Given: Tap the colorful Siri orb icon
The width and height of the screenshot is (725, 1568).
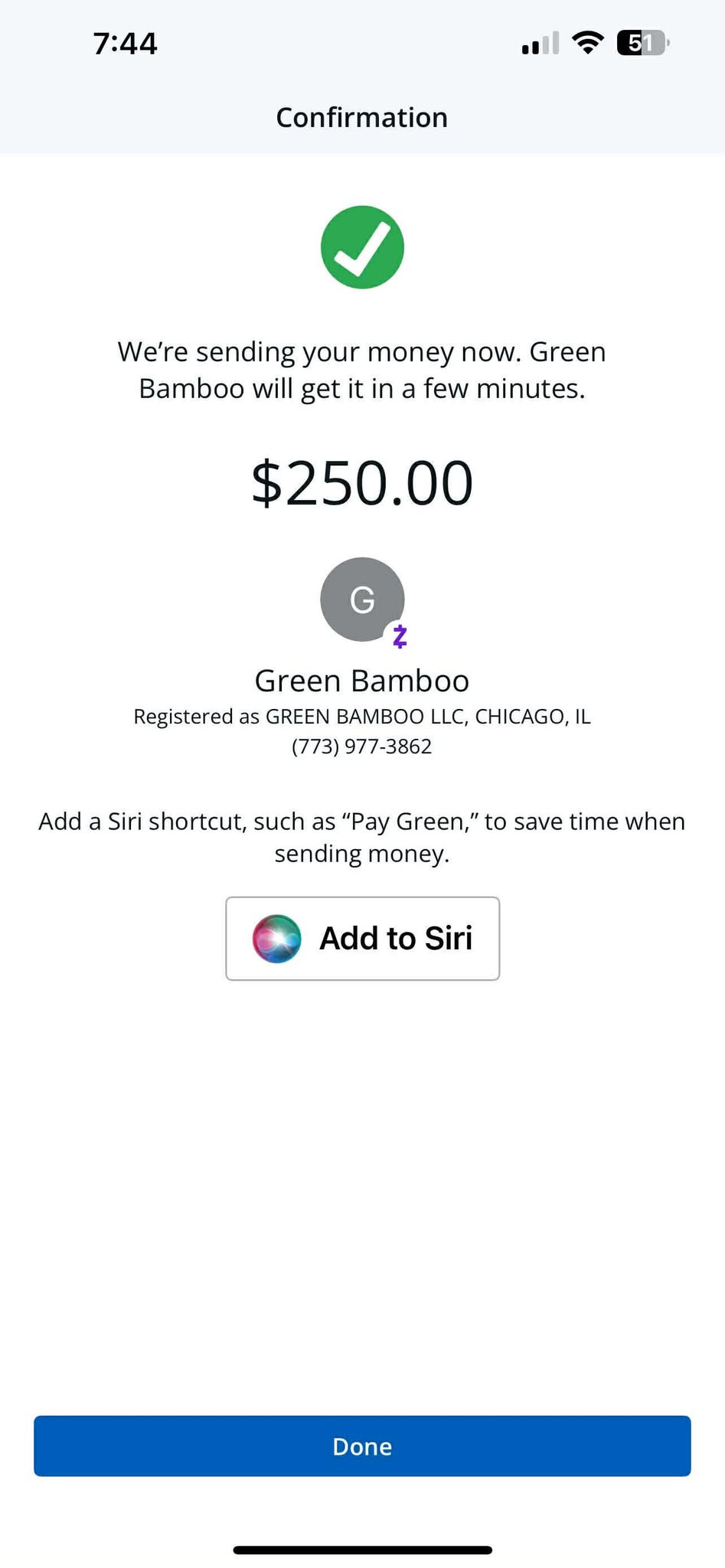Looking at the screenshot, I should [276, 939].
